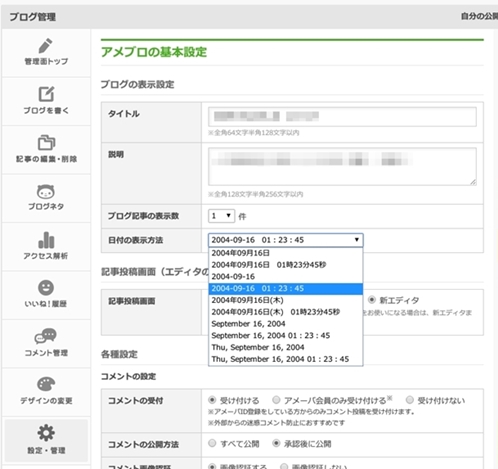Open the アクセス解析 bar chart icon
Image resolution: width=498 pixels, height=469 pixels.
[46, 240]
